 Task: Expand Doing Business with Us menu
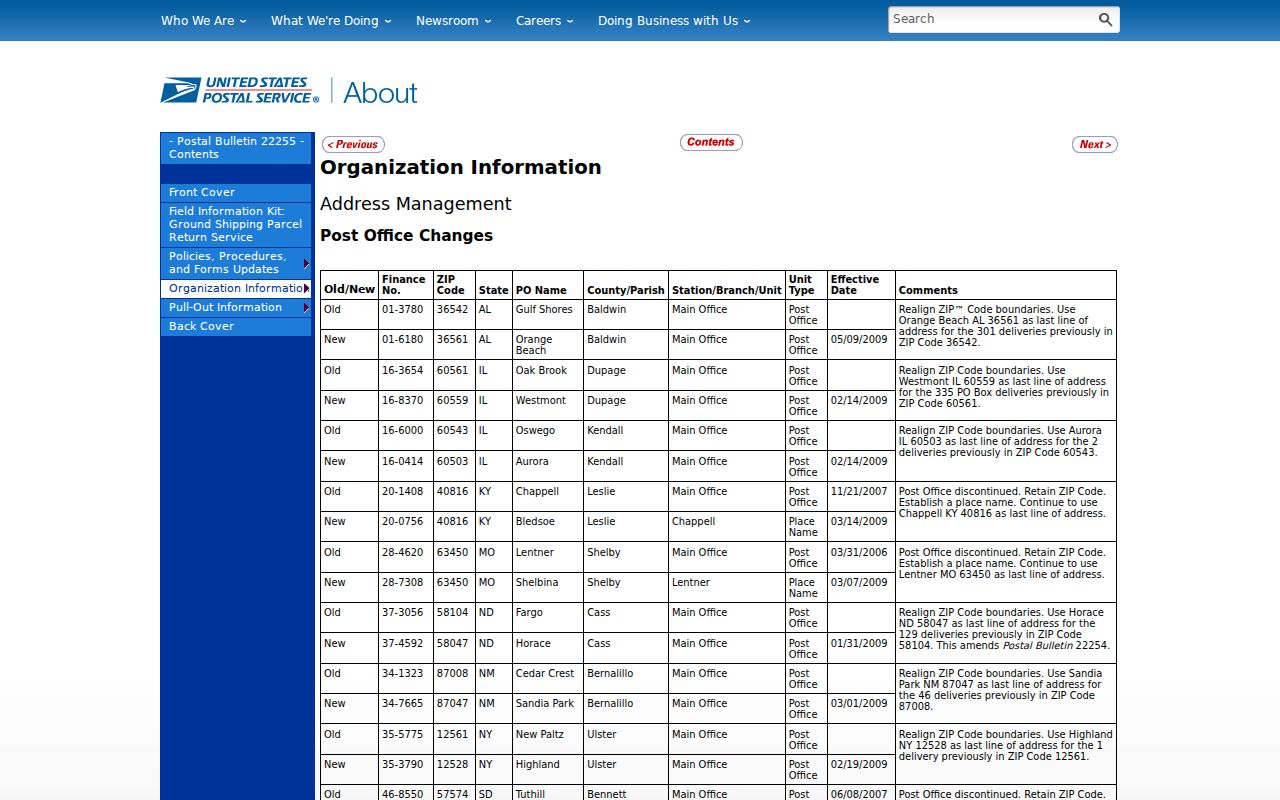(x=674, y=20)
